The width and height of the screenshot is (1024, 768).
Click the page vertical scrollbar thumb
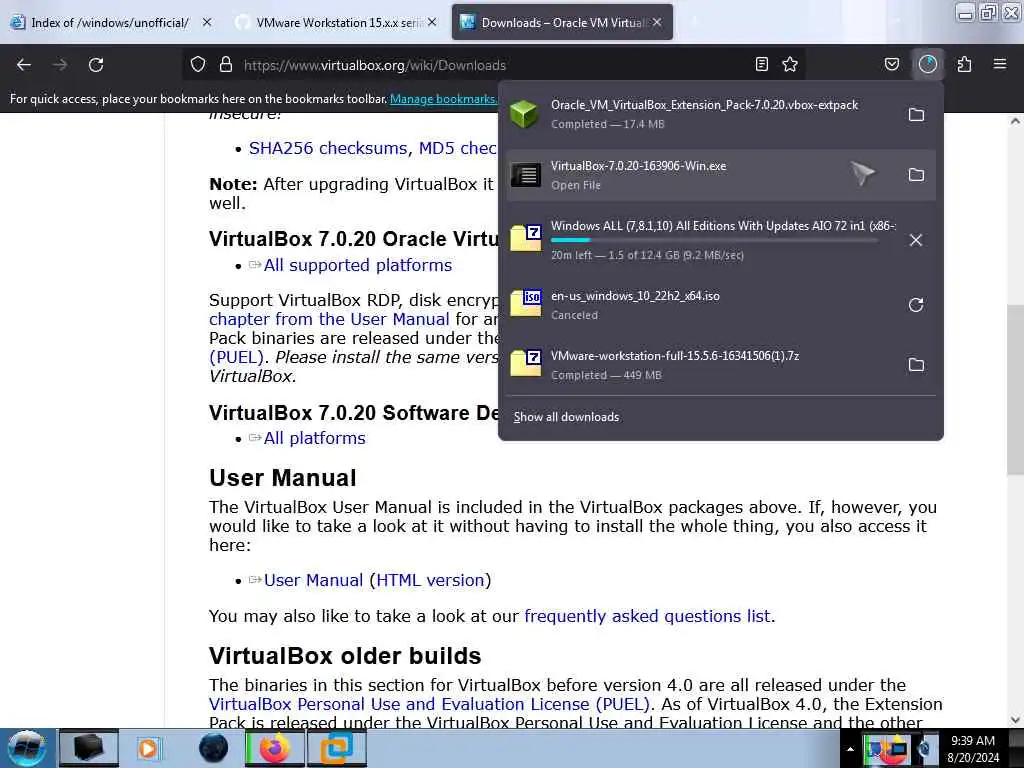click(1015, 391)
